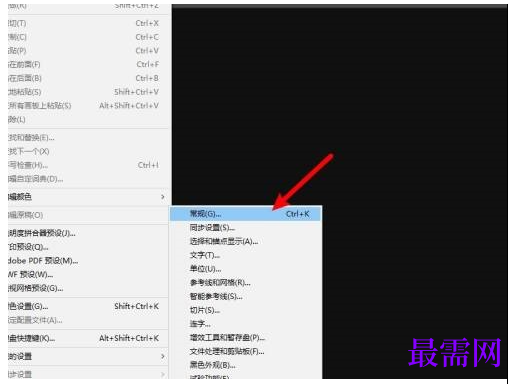Screen dimensions: 520x384
Task: Choose the Paste item with Ctrl+V shortcut
Action: [x=88, y=51]
